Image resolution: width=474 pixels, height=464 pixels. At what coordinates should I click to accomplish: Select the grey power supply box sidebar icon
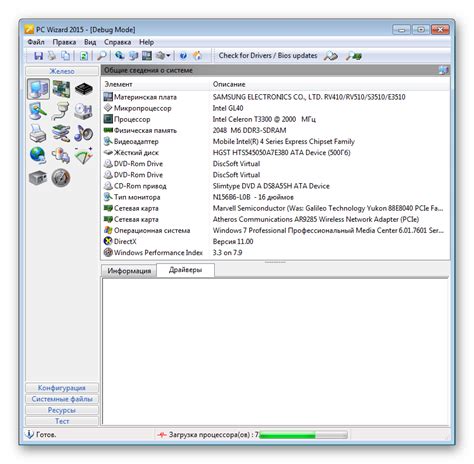tap(38, 177)
